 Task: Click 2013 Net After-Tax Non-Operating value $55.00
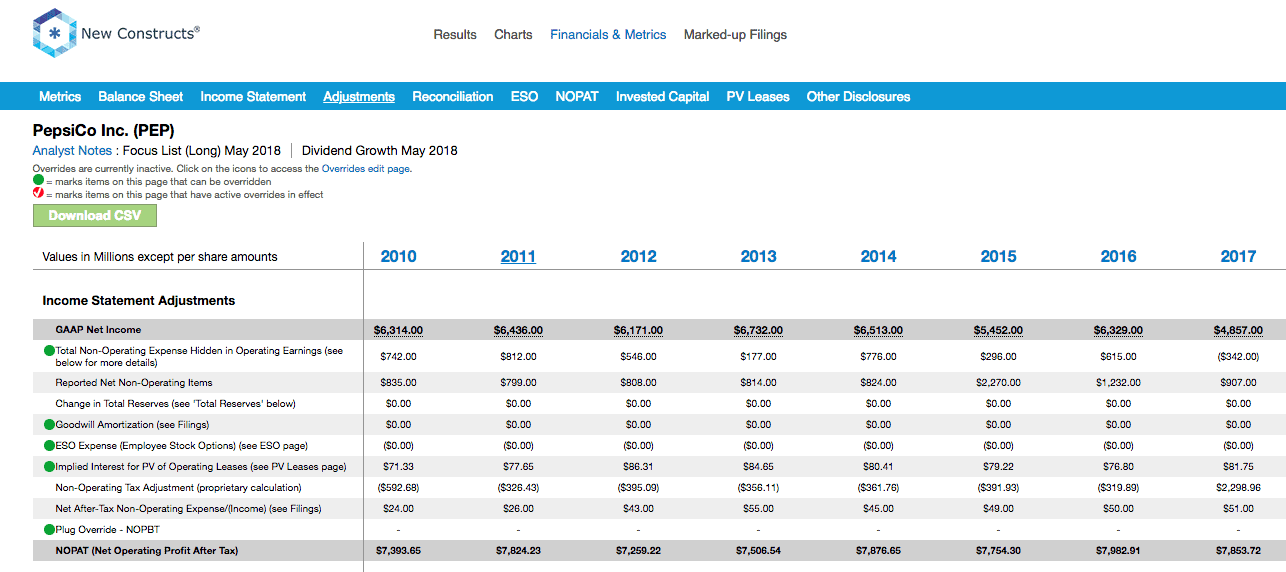point(758,509)
